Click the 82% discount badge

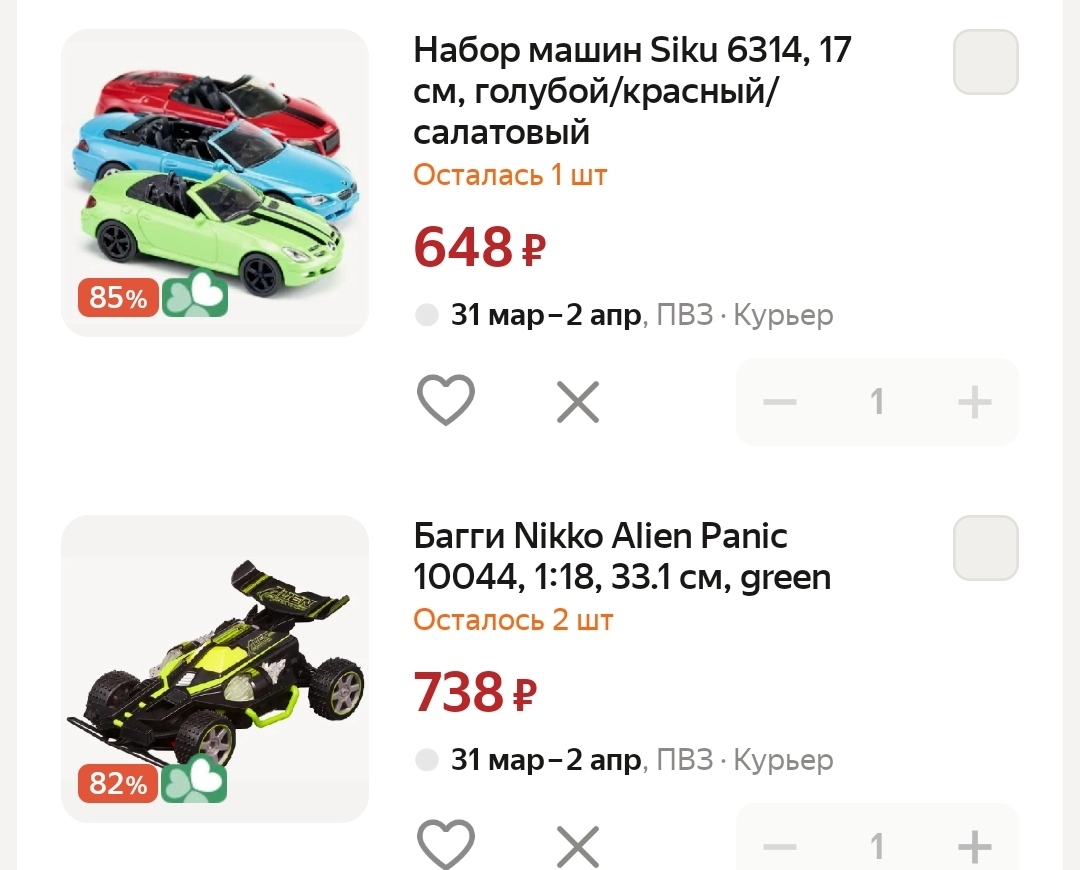[118, 784]
